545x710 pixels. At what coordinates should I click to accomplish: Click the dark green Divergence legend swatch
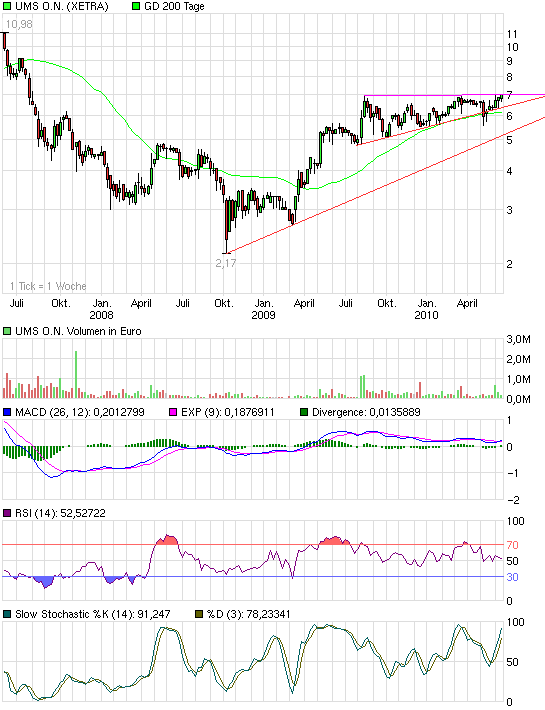(304, 412)
